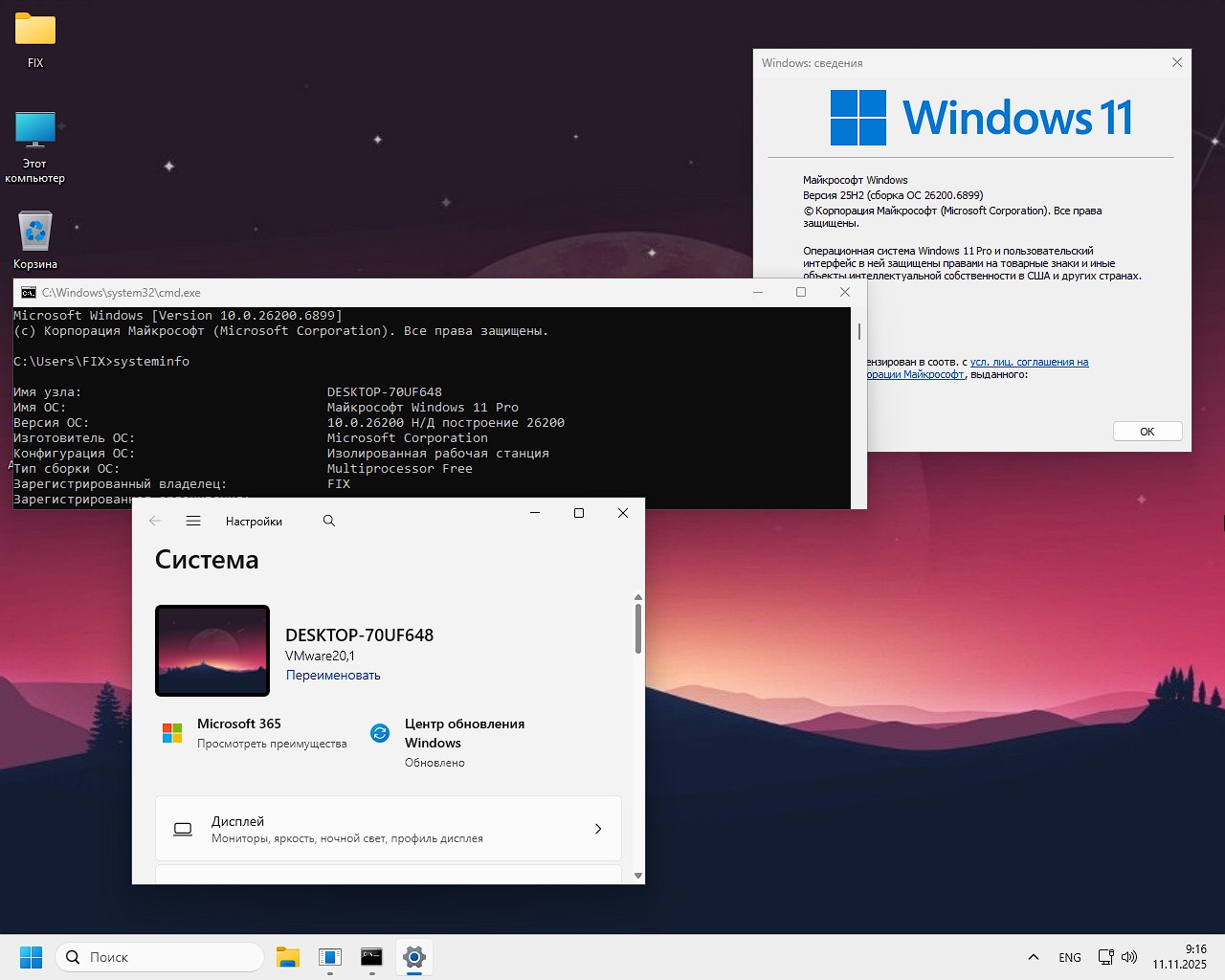Expand the Дисплей section chevron
This screenshot has width=1225, height=980.
[598, 829]
